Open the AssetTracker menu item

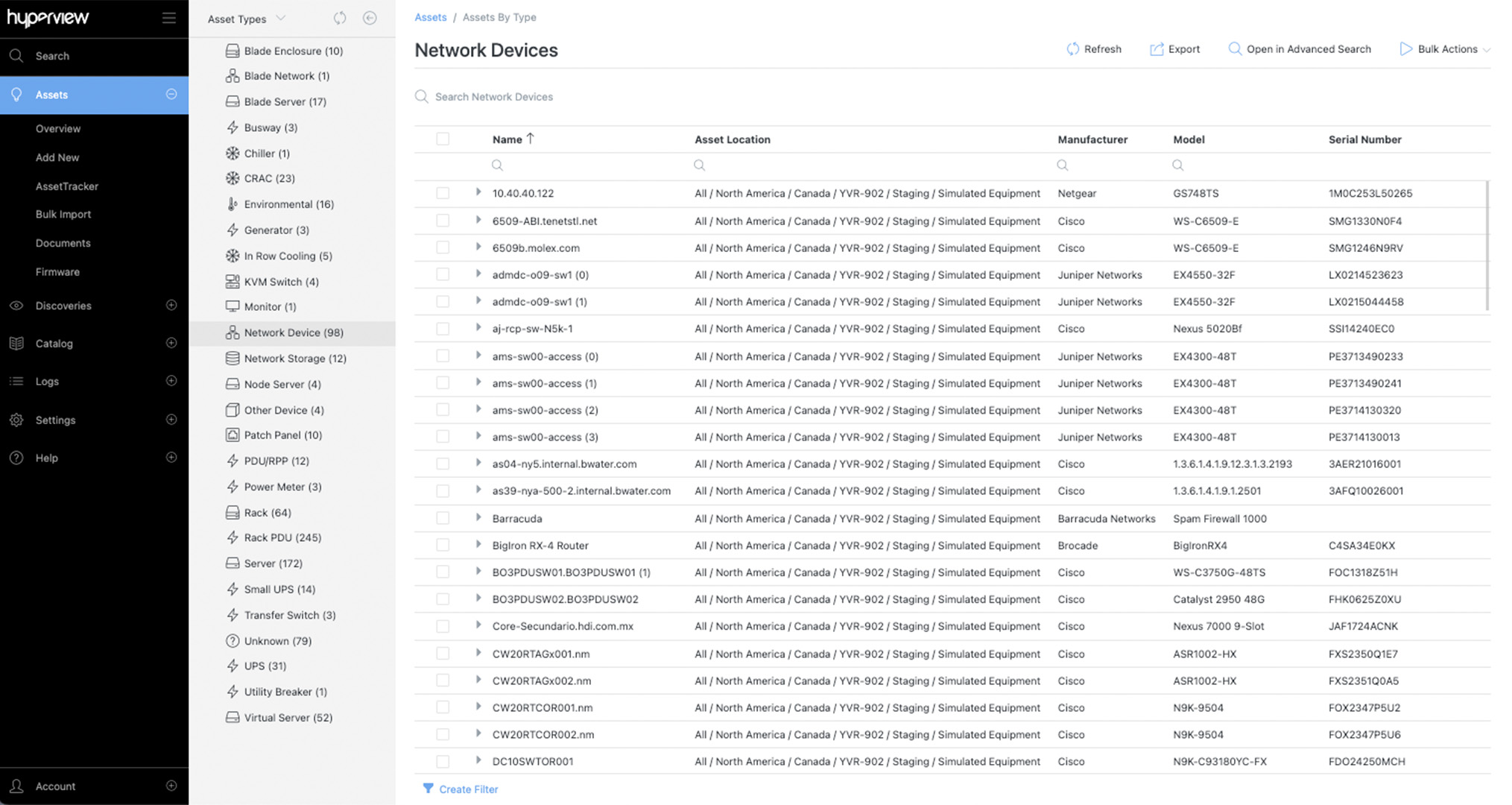tap(67, 186)
